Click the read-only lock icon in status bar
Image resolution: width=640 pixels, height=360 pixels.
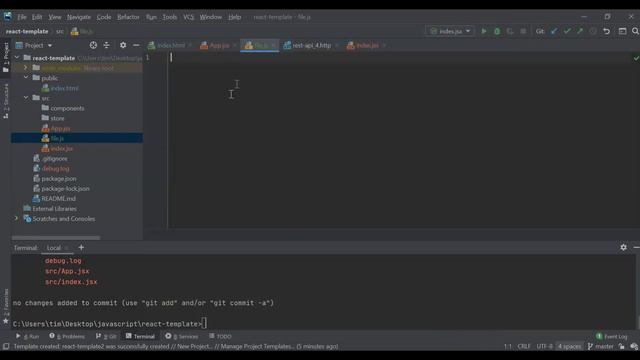coord(621,347)
